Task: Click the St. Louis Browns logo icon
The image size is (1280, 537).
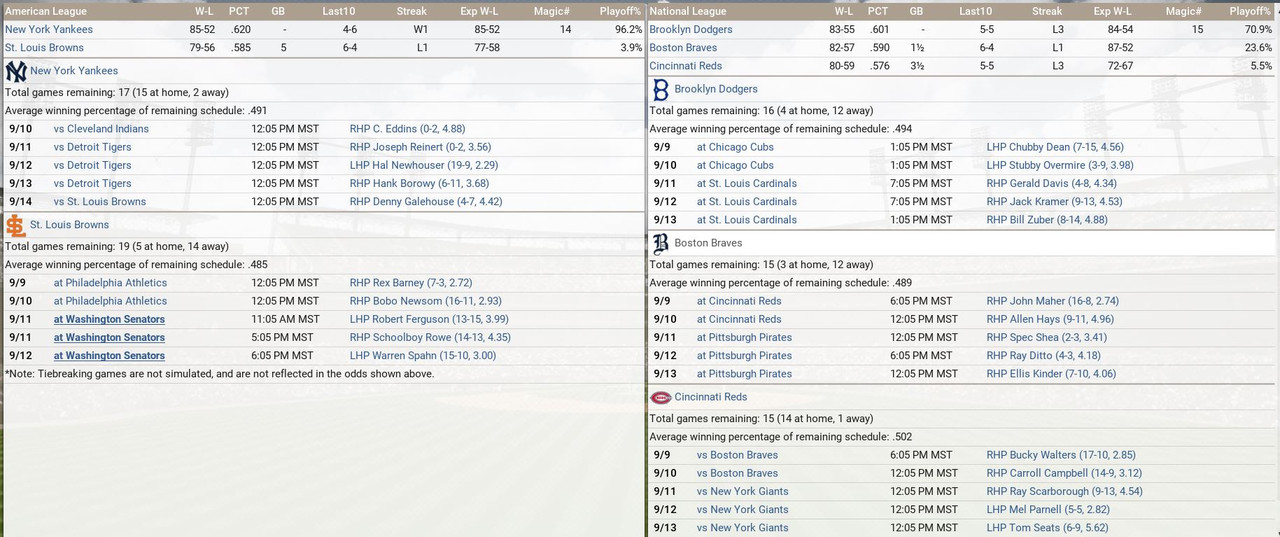Action: tap(16, 225)
